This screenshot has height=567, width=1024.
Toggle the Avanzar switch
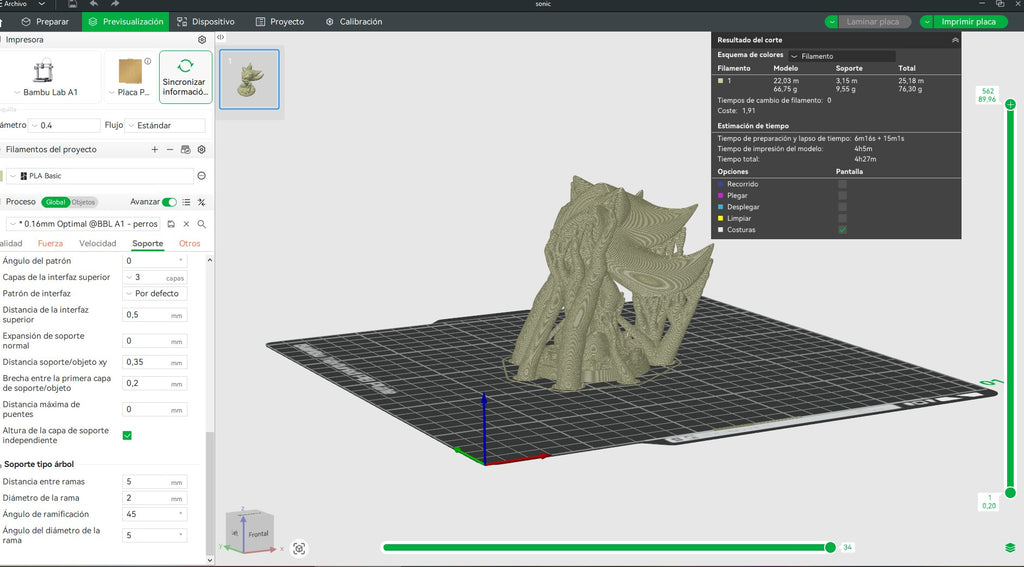click(x=169, y=202)
